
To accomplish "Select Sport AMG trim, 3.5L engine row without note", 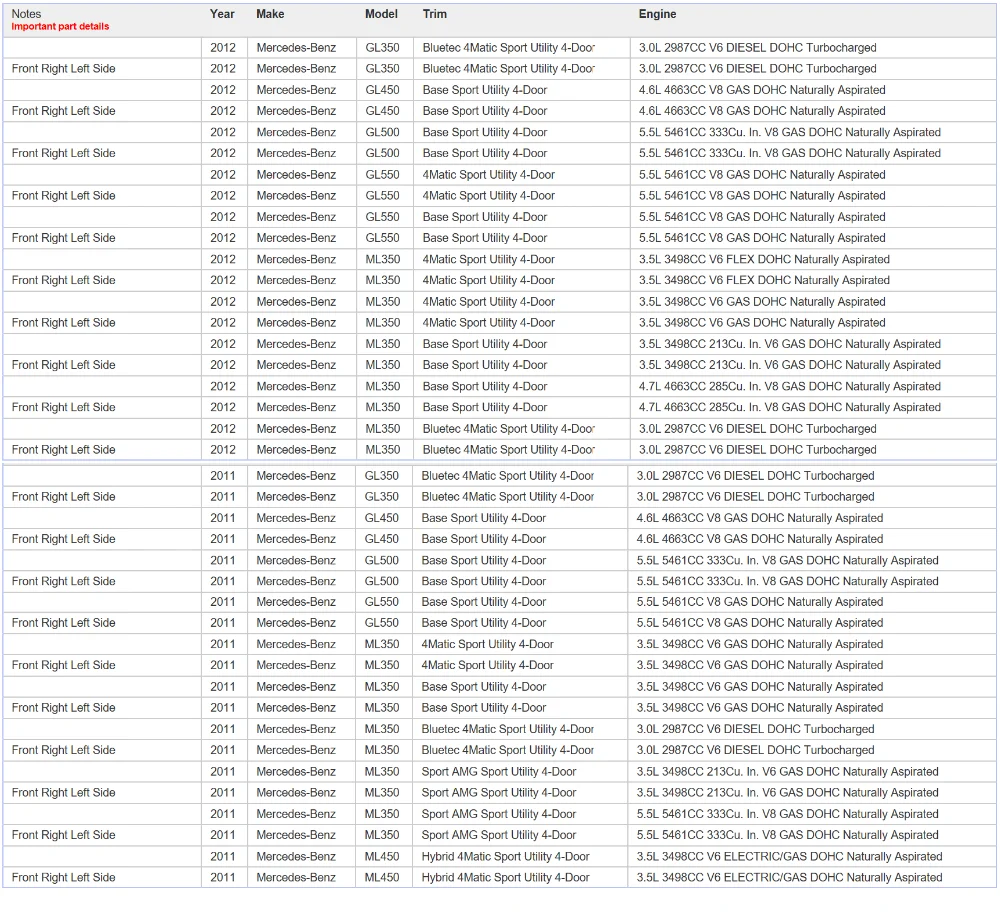I will [x=498, y=772].
